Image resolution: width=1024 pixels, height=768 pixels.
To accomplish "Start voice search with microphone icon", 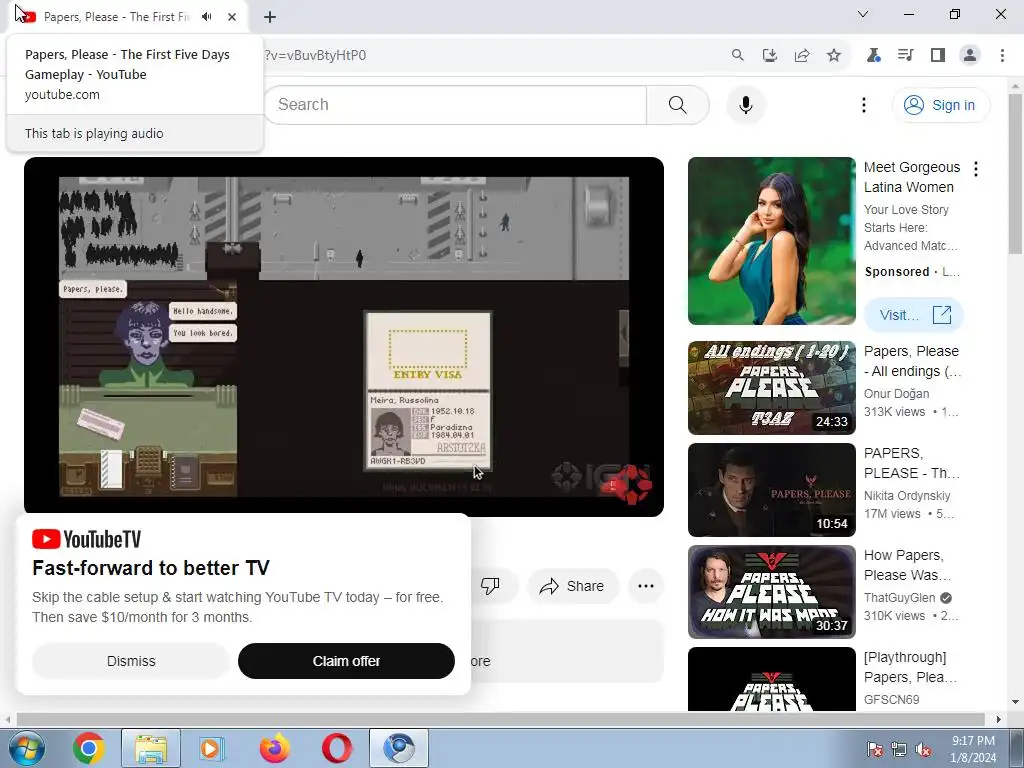I will tap(745, 104).
